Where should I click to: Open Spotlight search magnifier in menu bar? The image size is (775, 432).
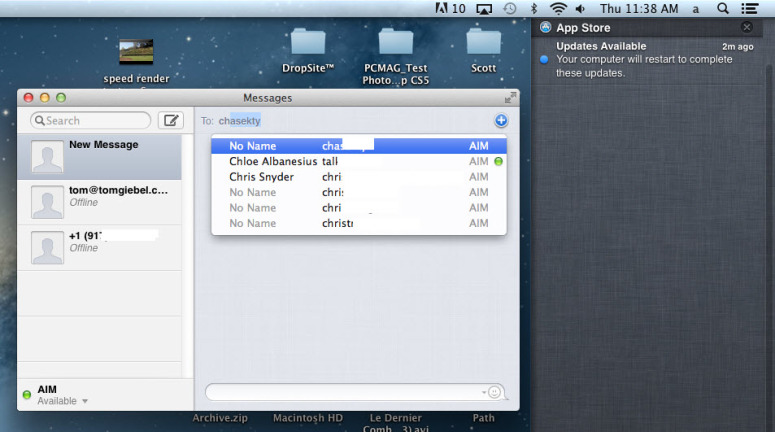(x=723, y=8)
